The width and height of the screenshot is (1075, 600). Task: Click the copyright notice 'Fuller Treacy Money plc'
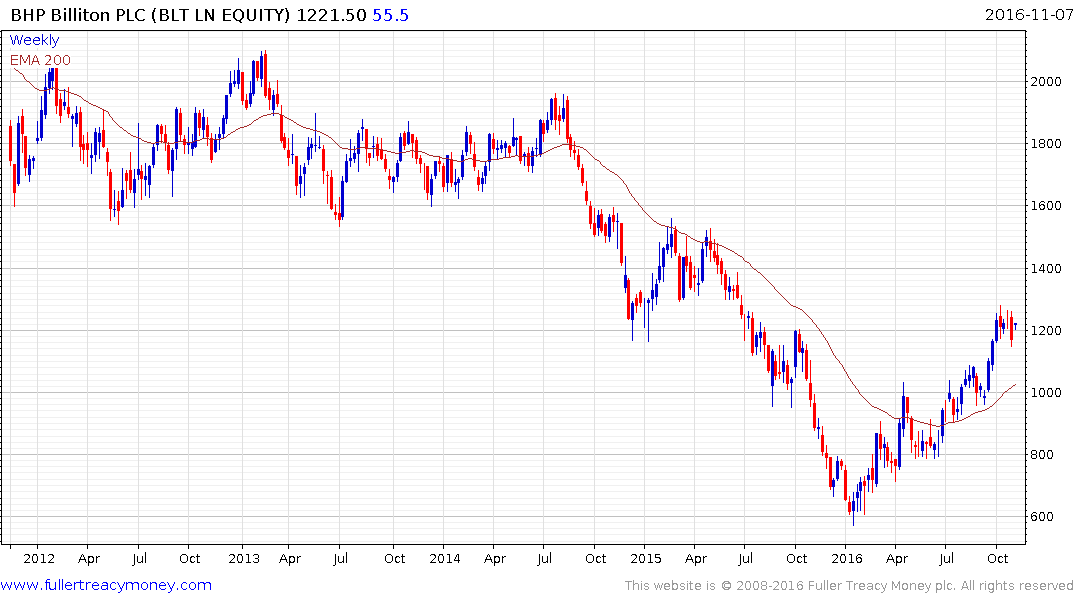(x=881, y=586)
